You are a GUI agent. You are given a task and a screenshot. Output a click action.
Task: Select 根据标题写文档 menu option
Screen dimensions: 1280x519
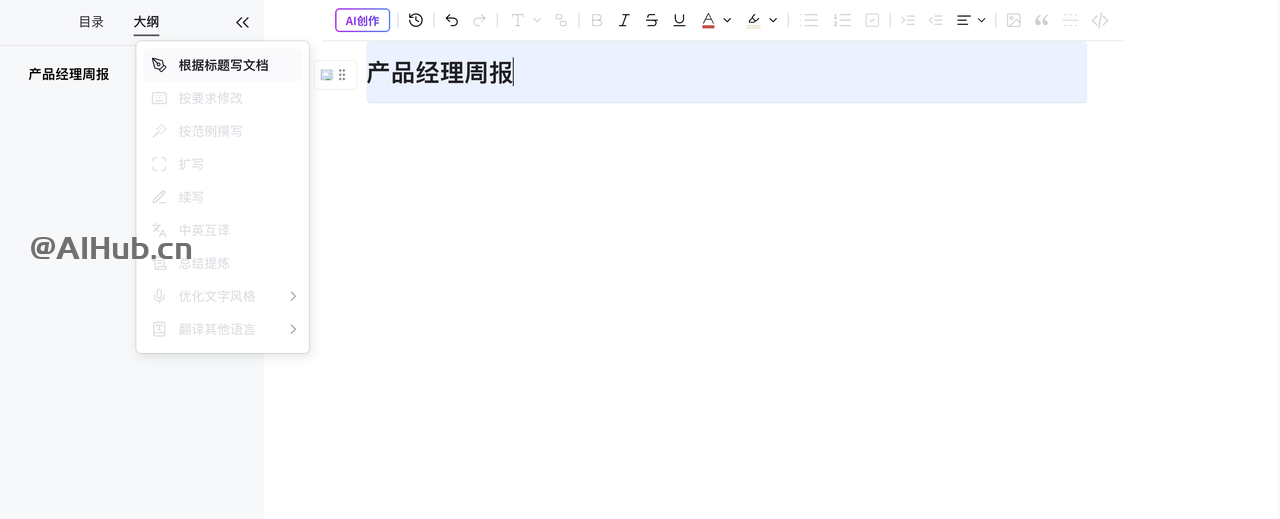(x=223, y=65)
